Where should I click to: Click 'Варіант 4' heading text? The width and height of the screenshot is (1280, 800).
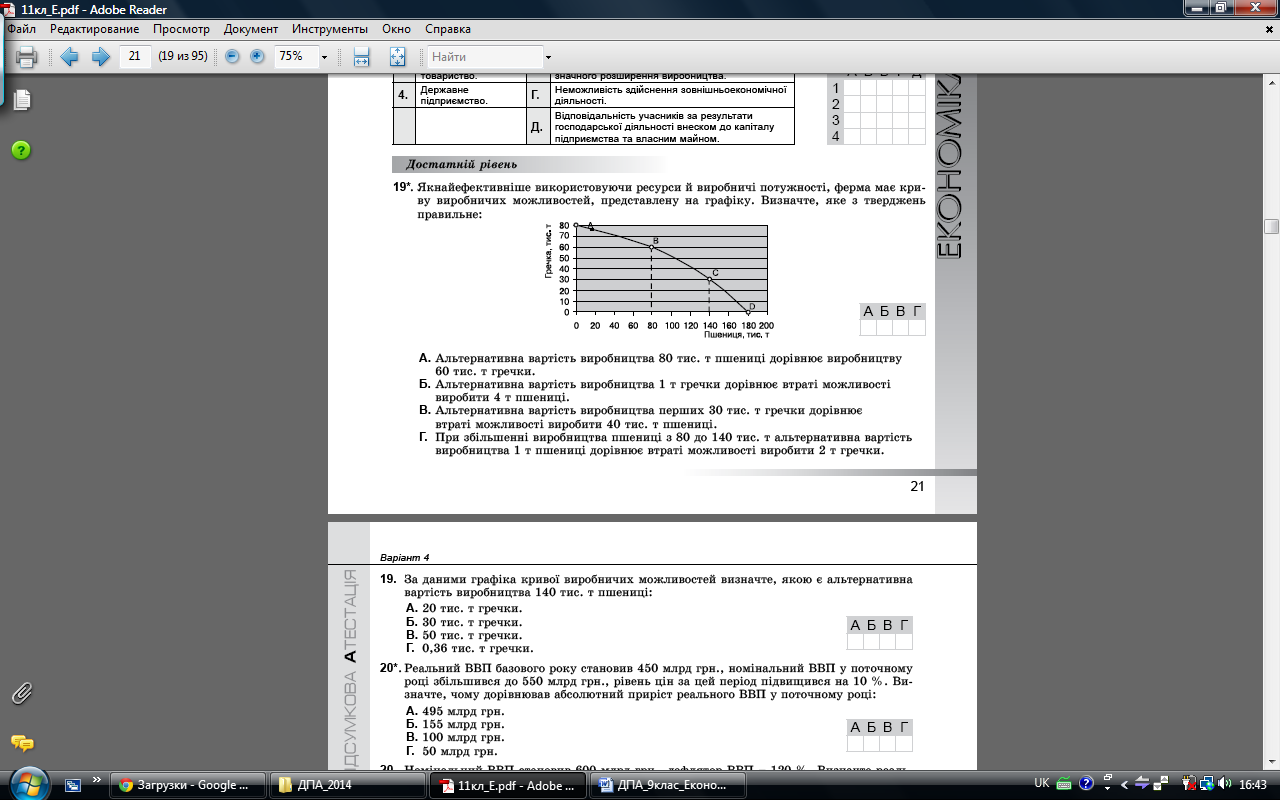point(404,557)
